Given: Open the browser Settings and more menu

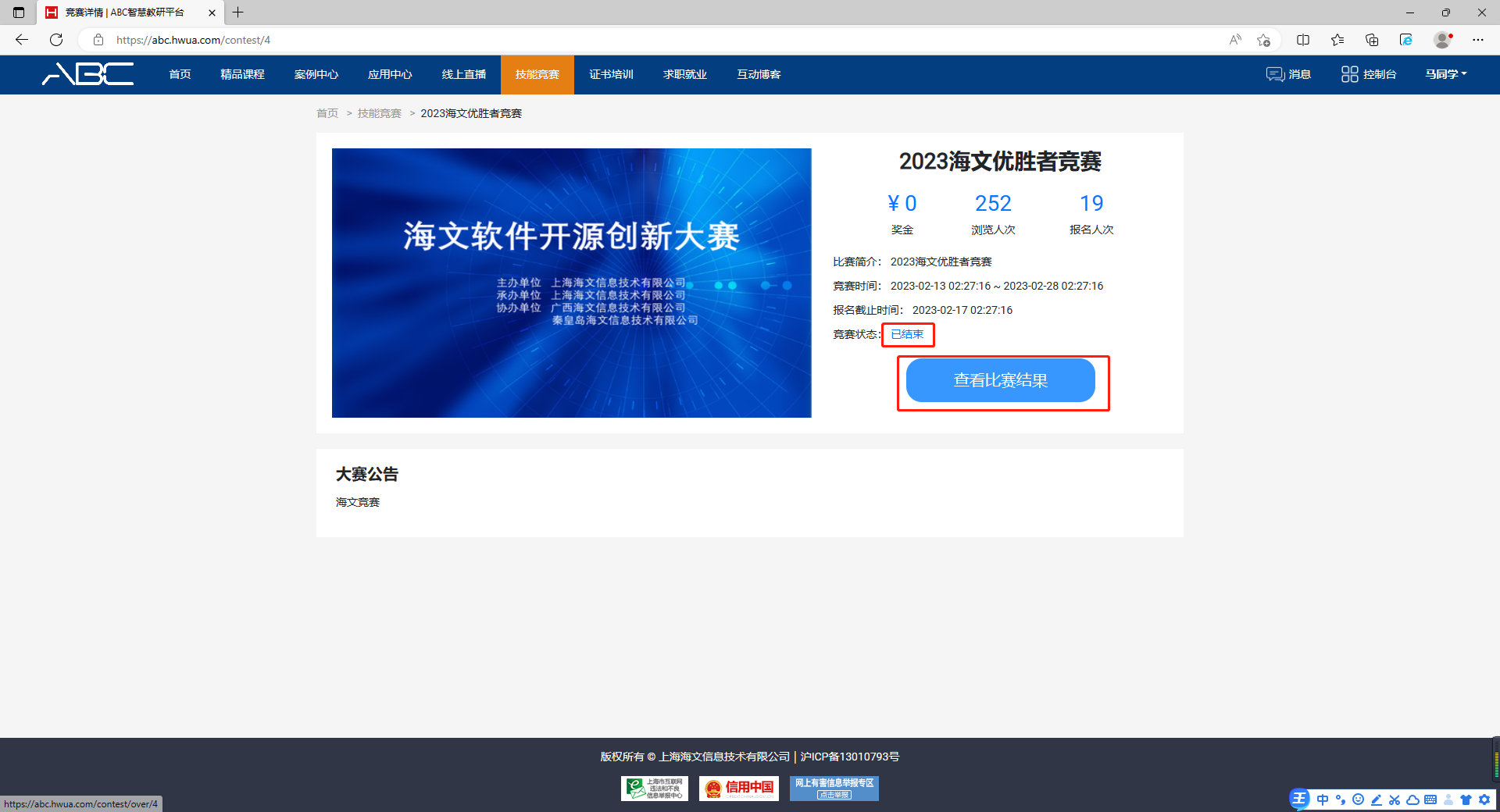Looking at the screenshot, I should pos(1478,40).
